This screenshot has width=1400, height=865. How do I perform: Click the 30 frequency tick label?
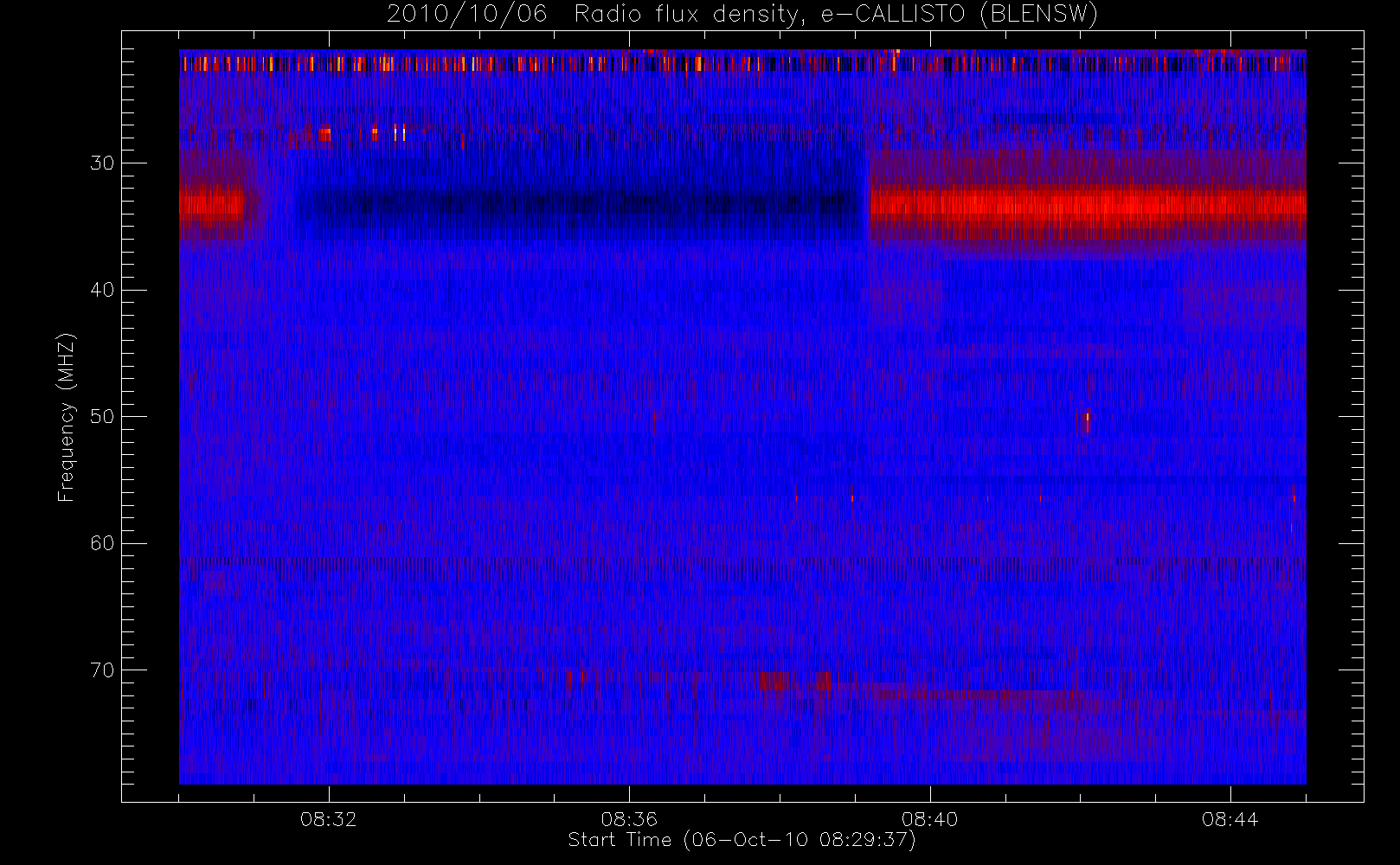102,163
